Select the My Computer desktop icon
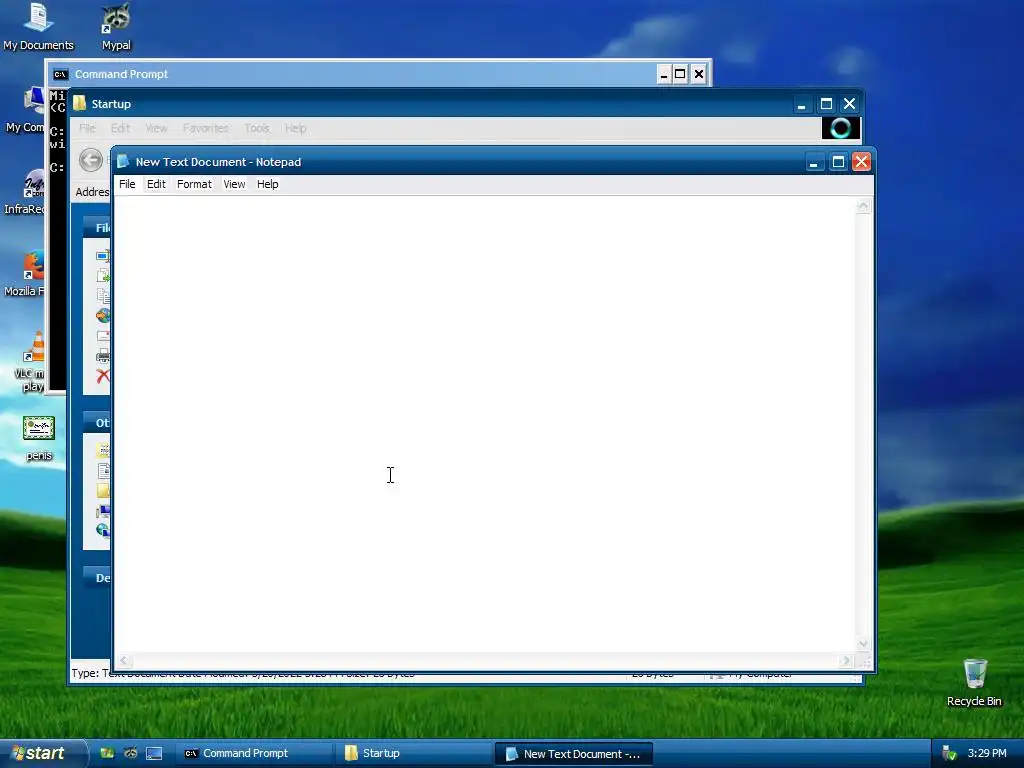Image resolution: width=1024 pixels, height=768 pixels. click(x=26, y=110)
